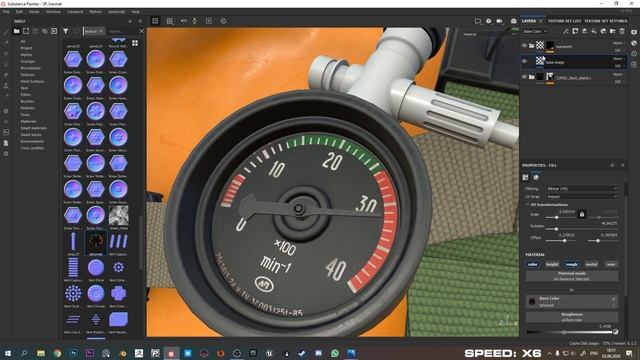Image resolution: width=640 pixels, height=360 pixels.
Task: Toggle the color channel button under Material
Action: pos(532,264)
